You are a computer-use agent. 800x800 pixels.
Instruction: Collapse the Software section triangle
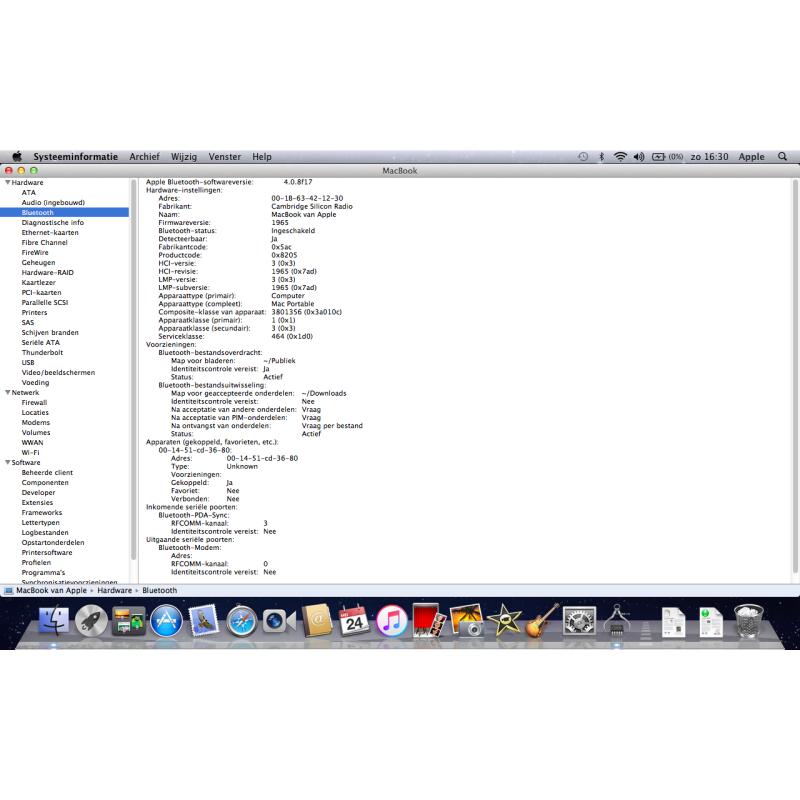tap(8, 462)
